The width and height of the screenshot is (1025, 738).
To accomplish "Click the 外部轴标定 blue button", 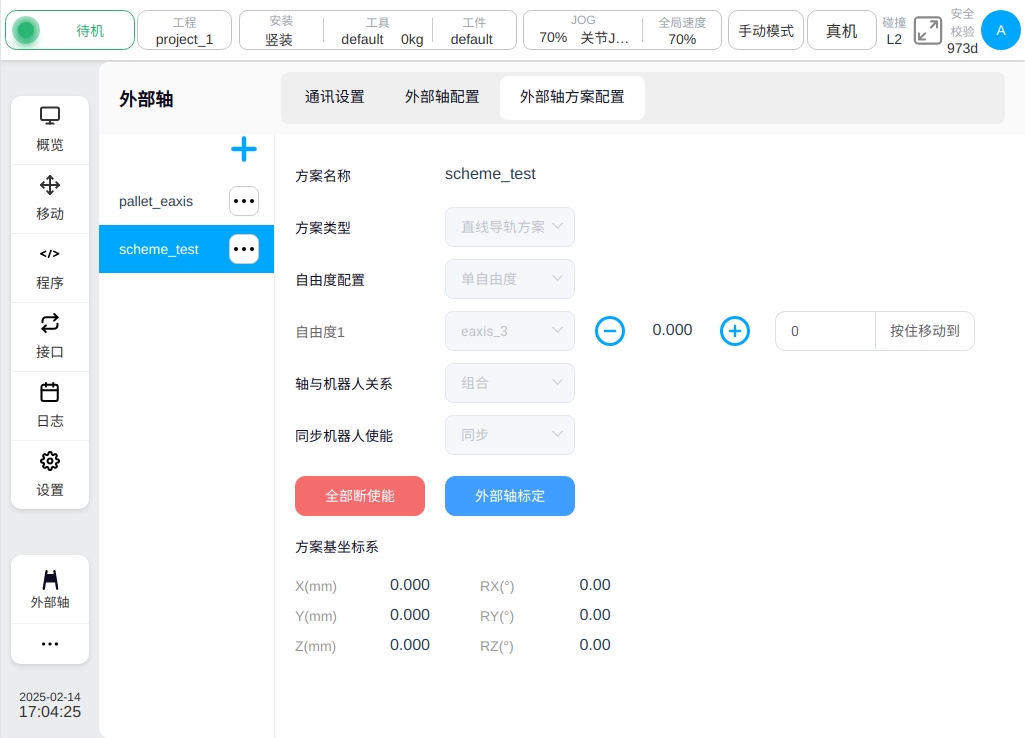I will (510, 495).
